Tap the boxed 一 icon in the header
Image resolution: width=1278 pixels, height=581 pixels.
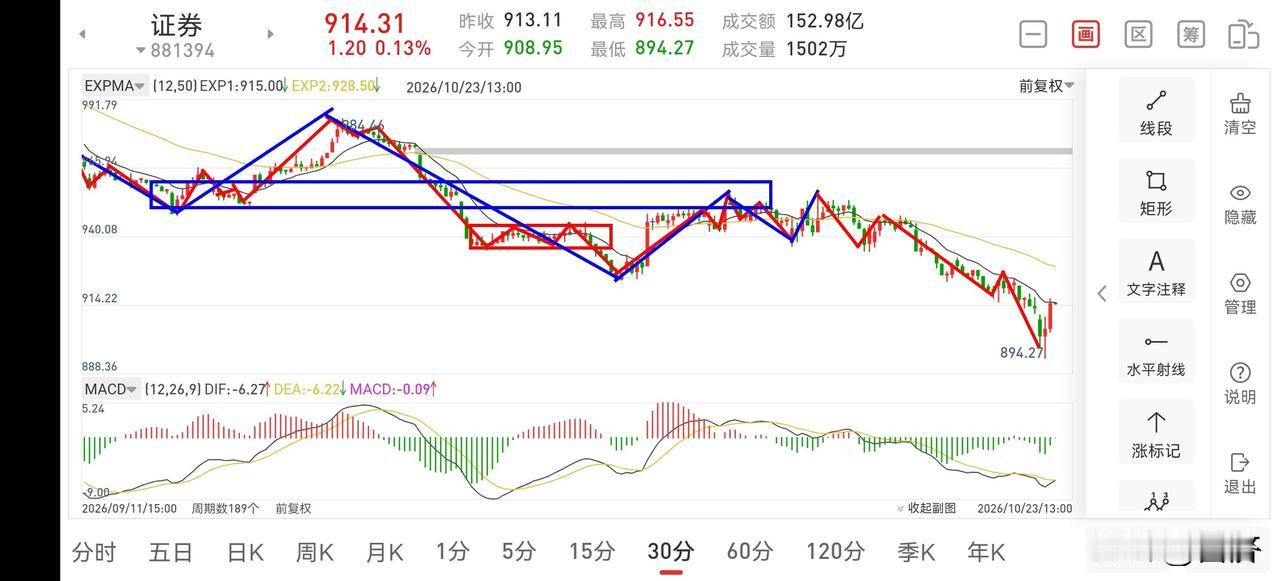(x=1033, y=34)
